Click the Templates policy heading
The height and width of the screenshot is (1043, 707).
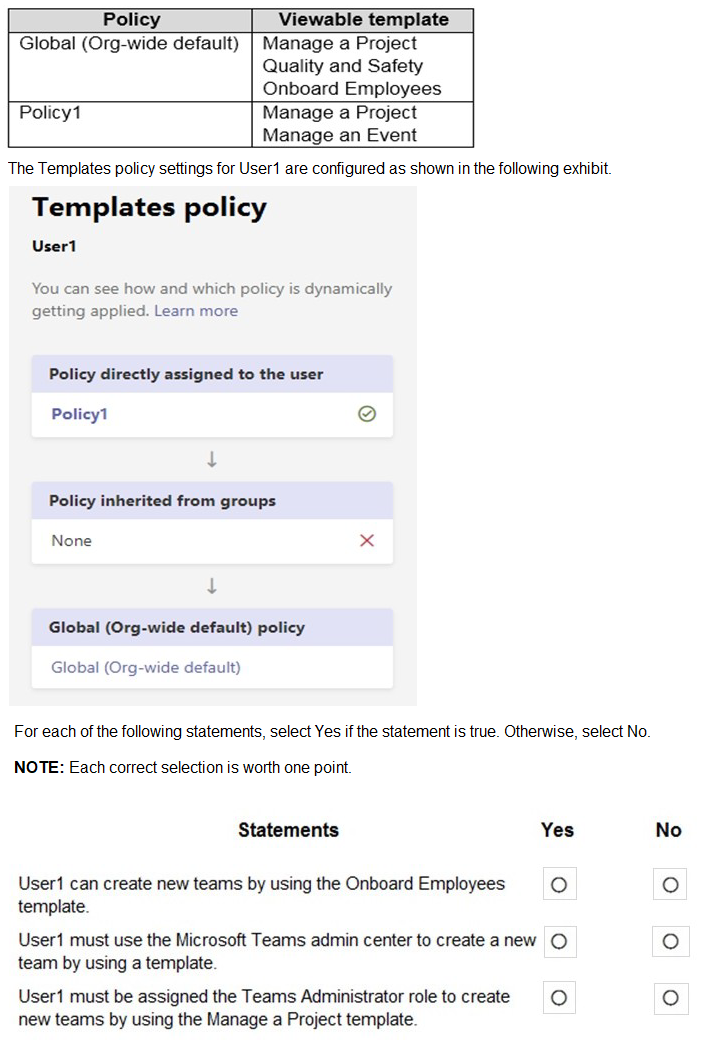149,208
